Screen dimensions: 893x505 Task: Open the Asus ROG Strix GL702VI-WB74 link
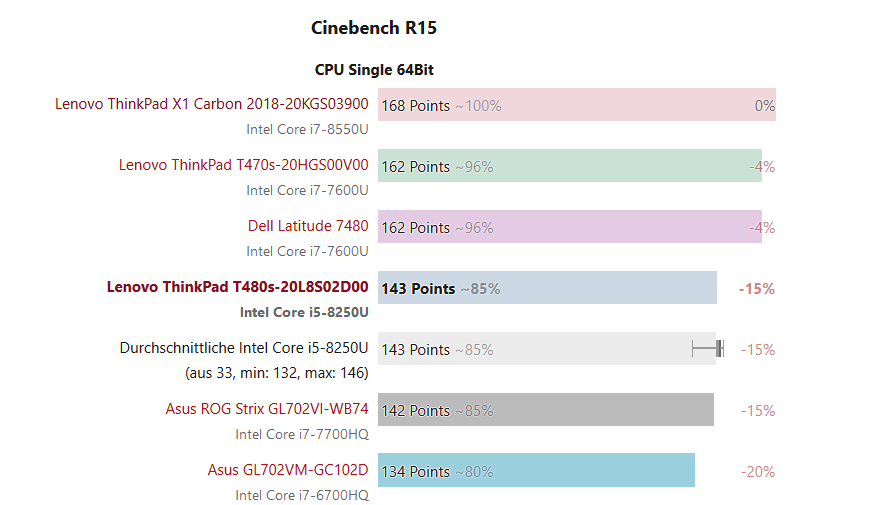(267, 409)
